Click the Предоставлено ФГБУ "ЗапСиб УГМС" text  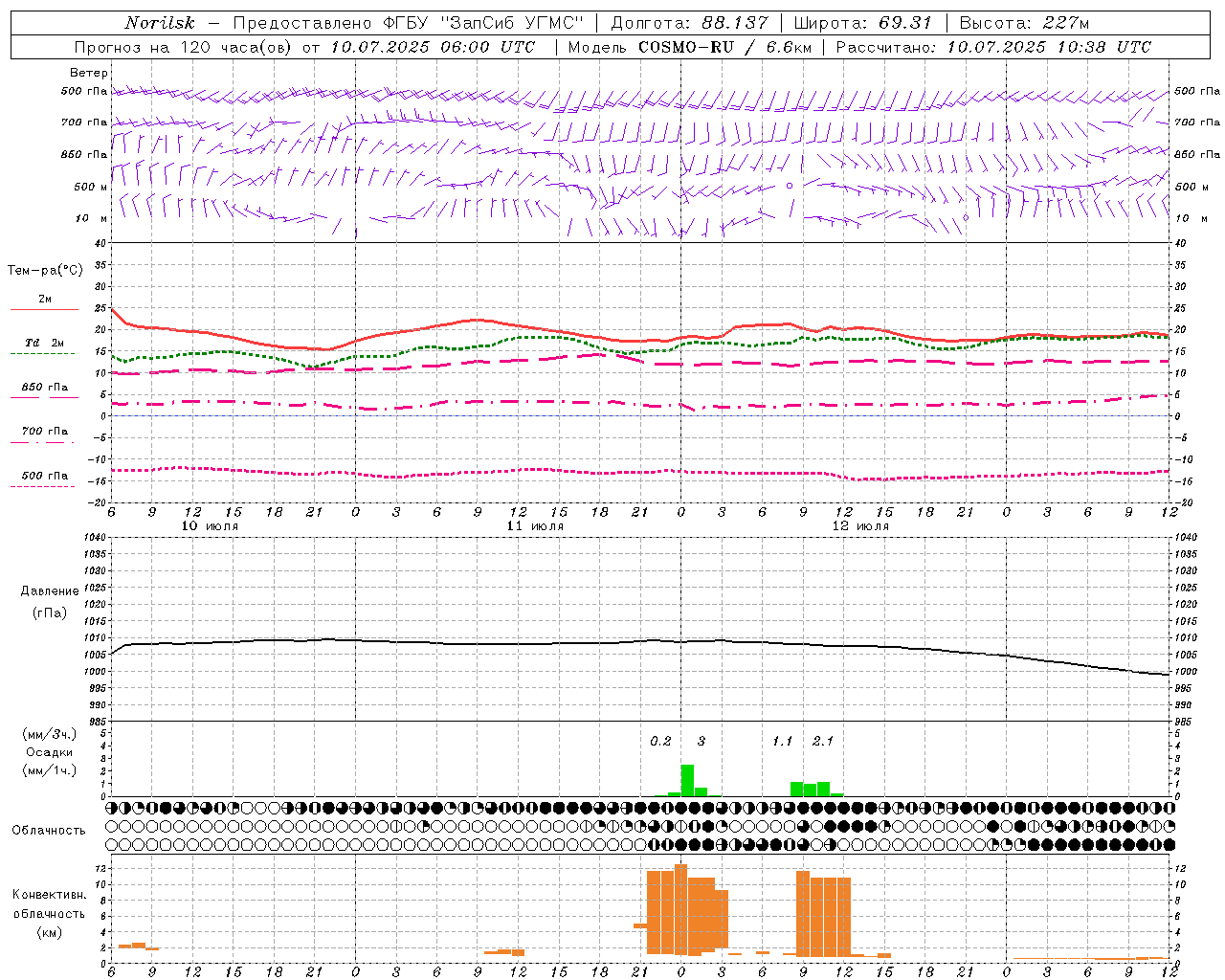[409, 23]
